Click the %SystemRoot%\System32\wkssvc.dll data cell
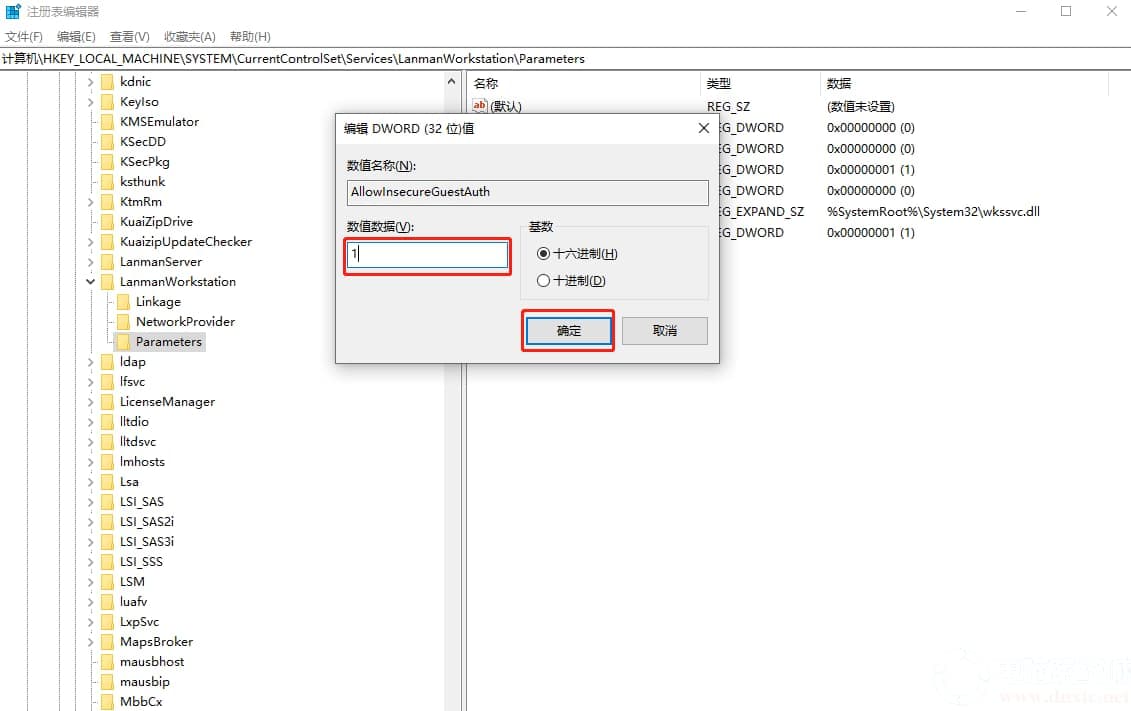This screenshot has width=1131, height=711. [933, 212]
